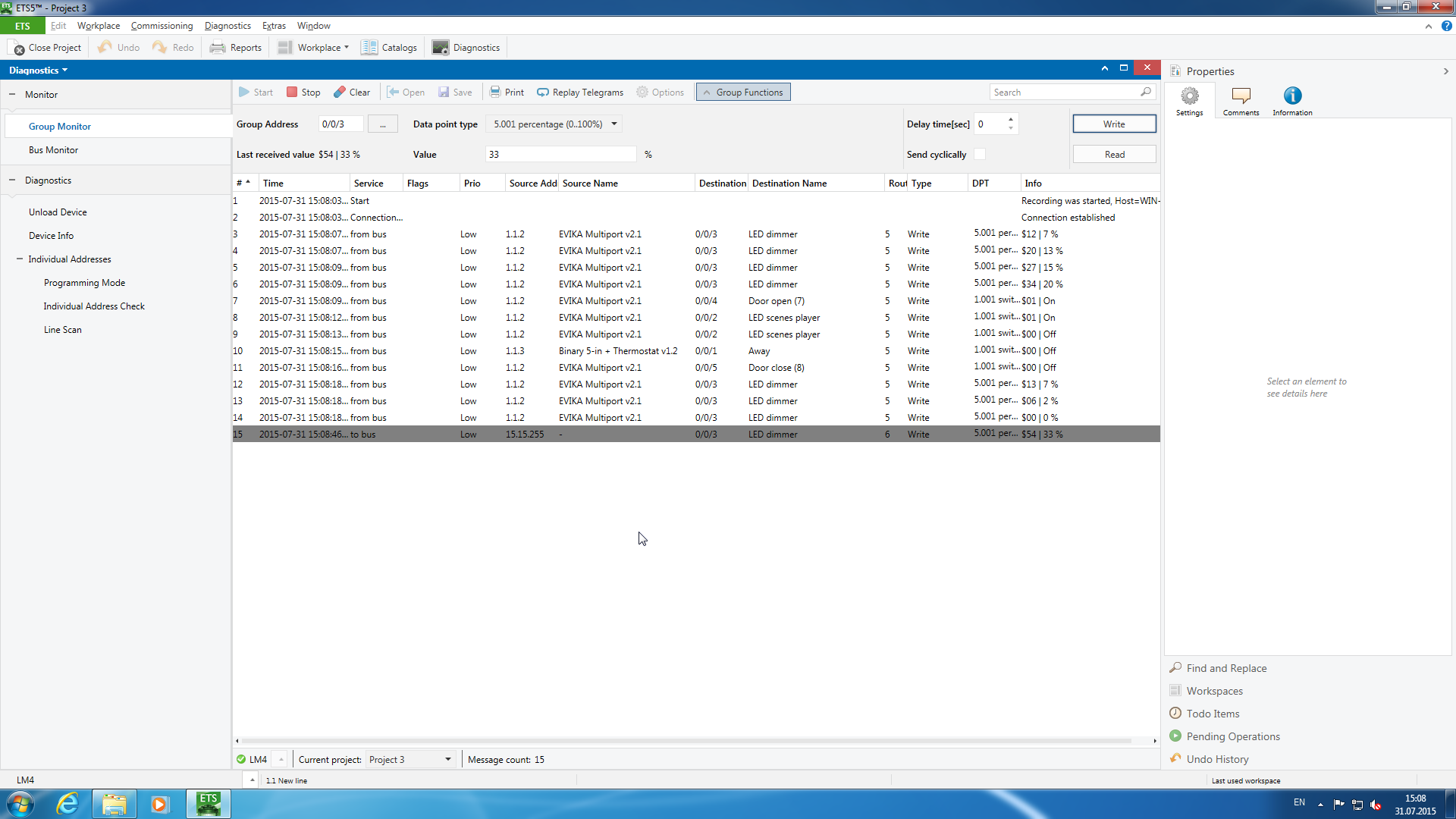Increase the Delay time stepper value
The image size is (1456, 819).
(x=1010, y=119)
